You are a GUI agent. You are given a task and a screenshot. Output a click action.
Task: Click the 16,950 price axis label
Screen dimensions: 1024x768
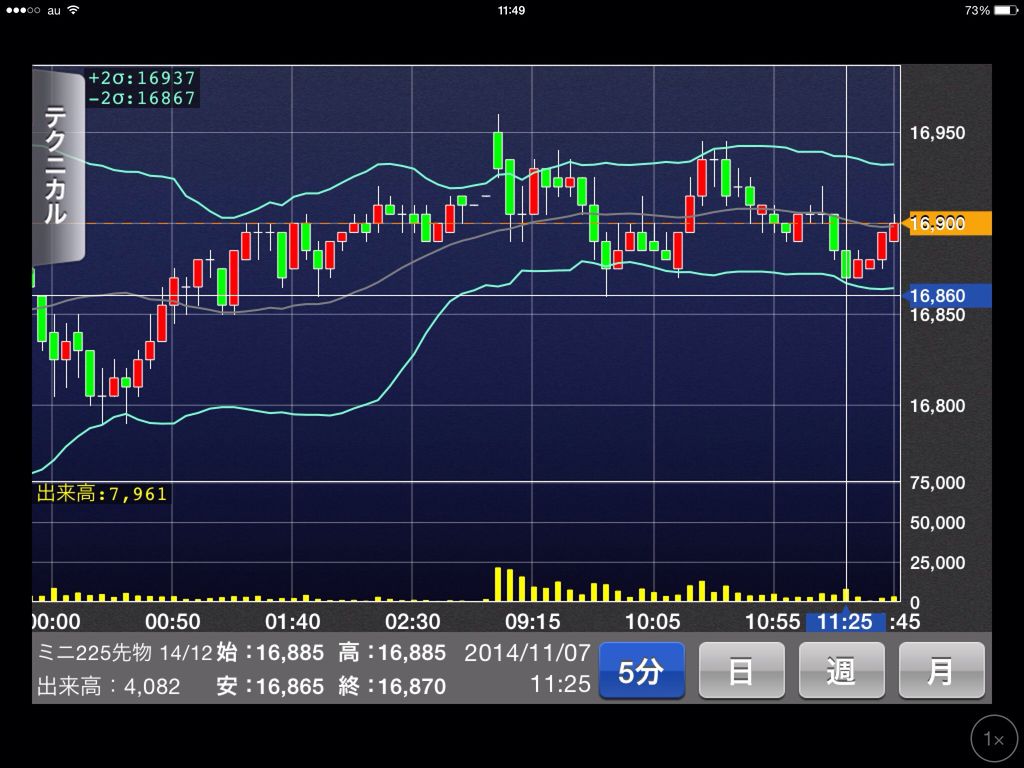(x=937, y=133)
